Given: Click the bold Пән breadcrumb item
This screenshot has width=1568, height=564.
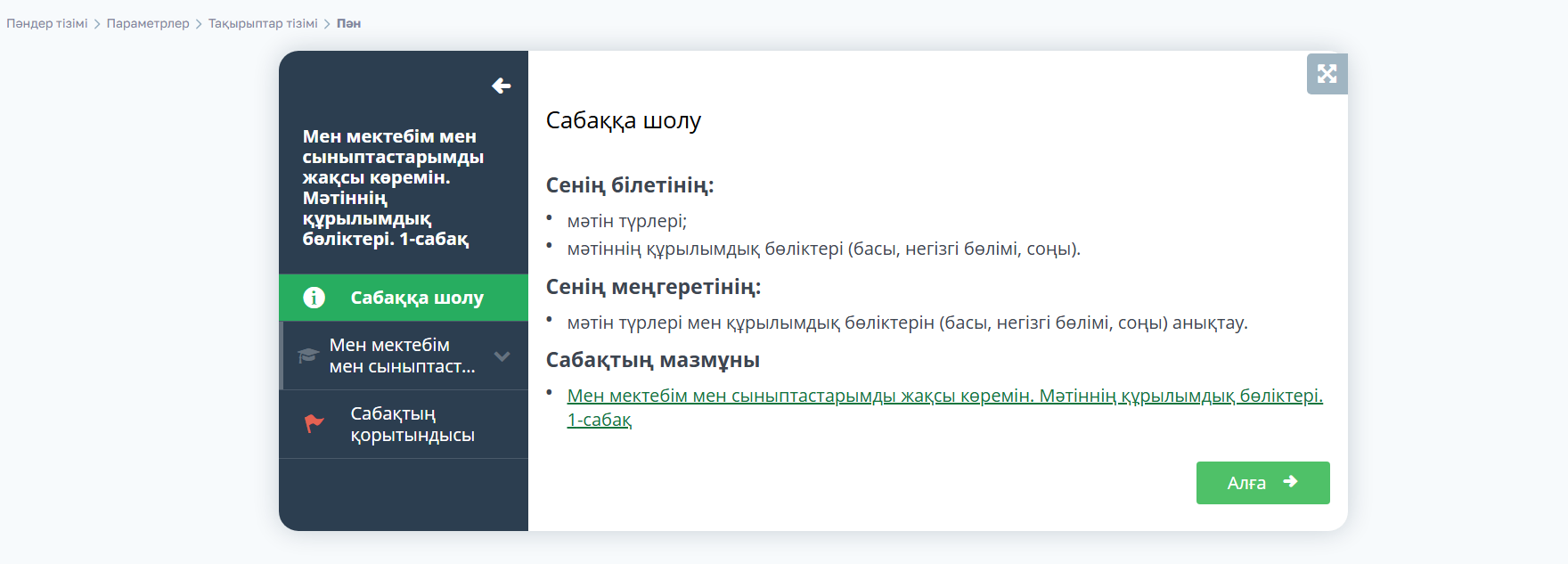Looking at the screenshot, I should coord(348,23).
